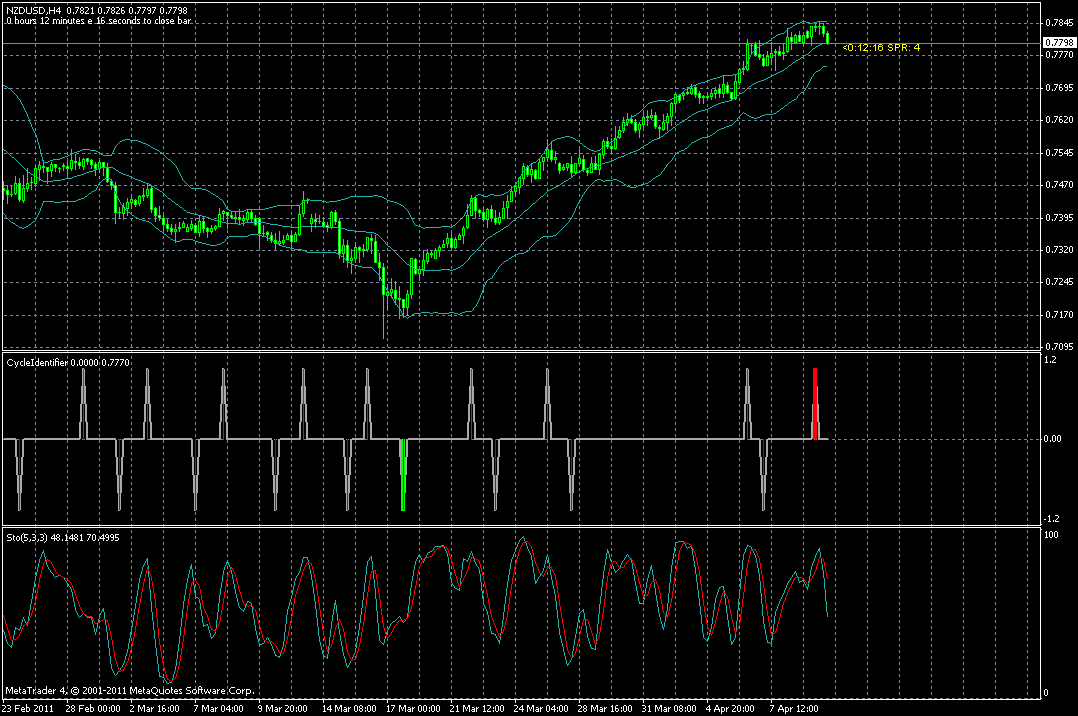1078x716 pixels.
Task: Click the 23 Feb 2011 date label
Action: [28, 708]
